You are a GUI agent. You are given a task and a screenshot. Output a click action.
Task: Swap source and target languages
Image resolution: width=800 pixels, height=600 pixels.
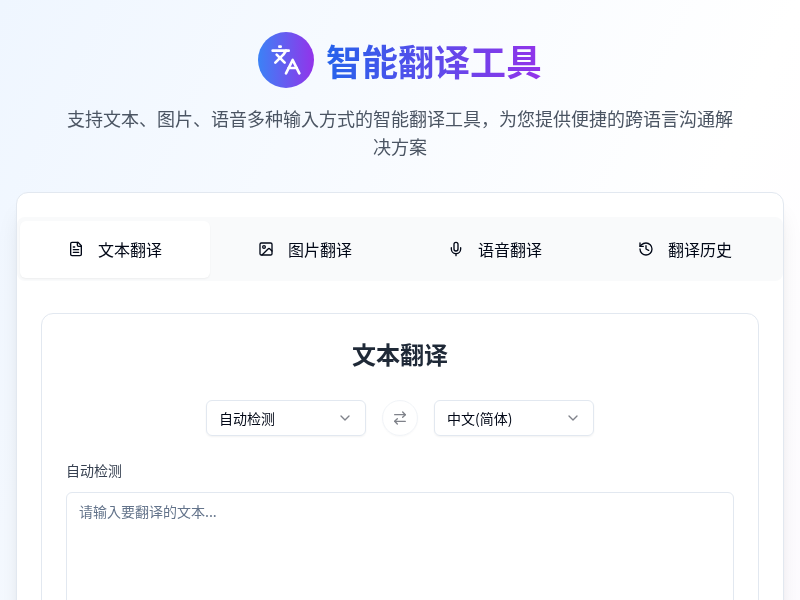pyautogui.click(x=400, y=418)
